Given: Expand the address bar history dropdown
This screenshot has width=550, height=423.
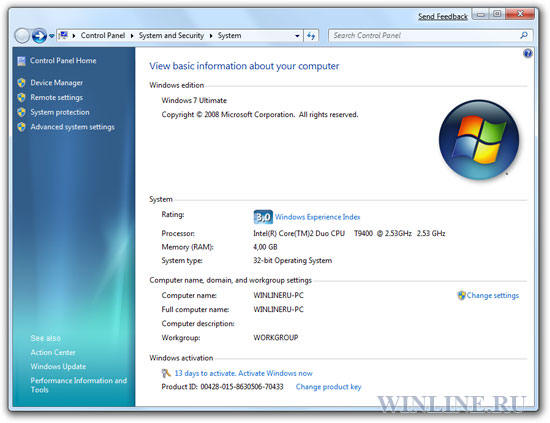Looking at the screenshot, I should click(297, 36).
